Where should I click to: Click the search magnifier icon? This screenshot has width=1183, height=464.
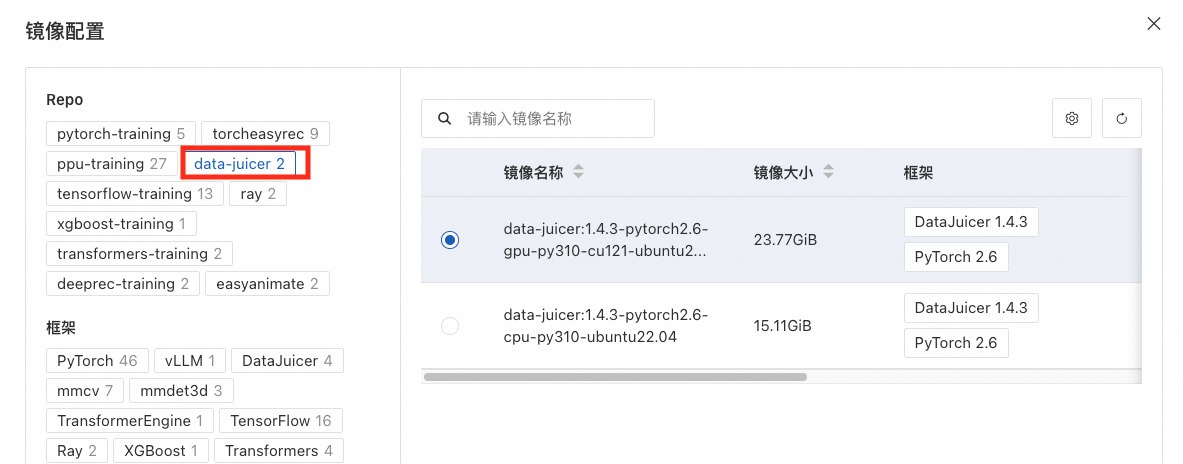pyautogui.click(x=444, y=118)
